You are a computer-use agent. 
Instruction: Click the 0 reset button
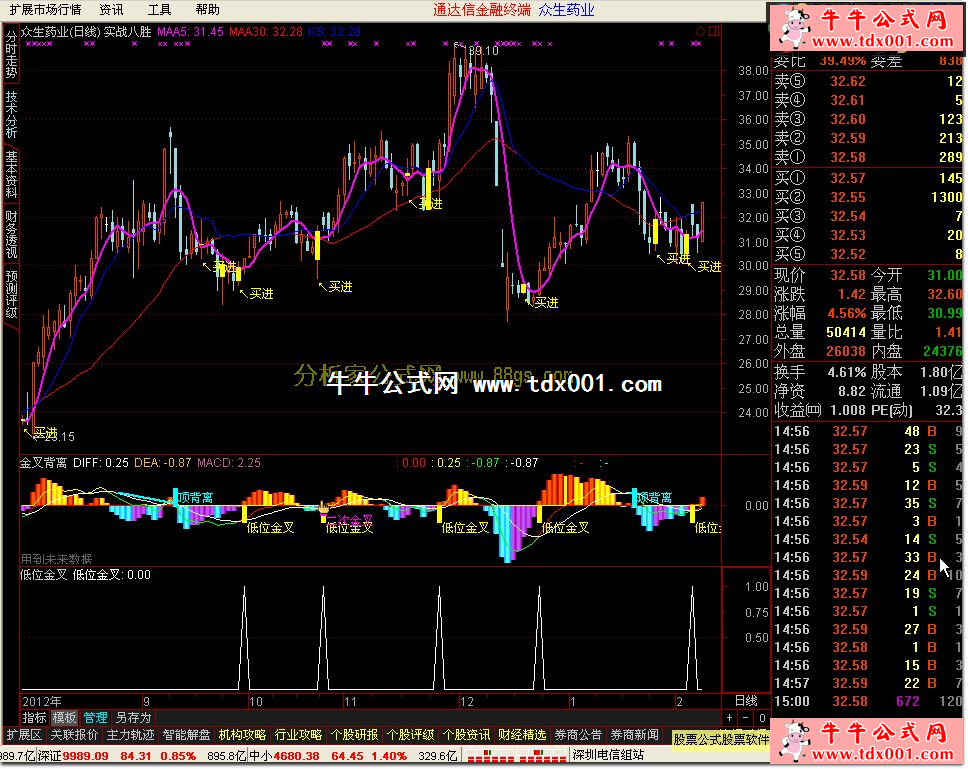(x=762, y=718)
